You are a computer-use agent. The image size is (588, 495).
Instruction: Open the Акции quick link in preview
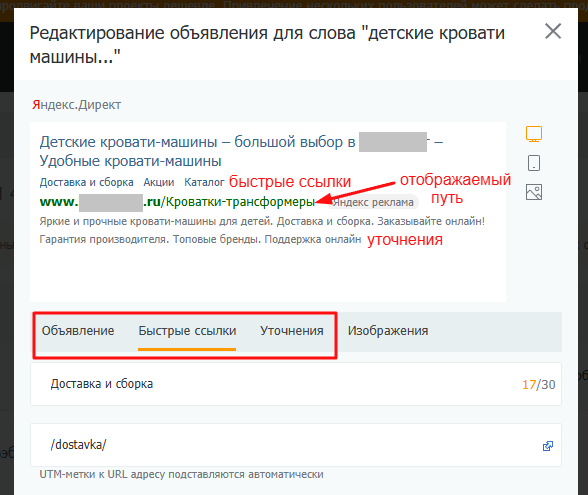pos(159,182)
